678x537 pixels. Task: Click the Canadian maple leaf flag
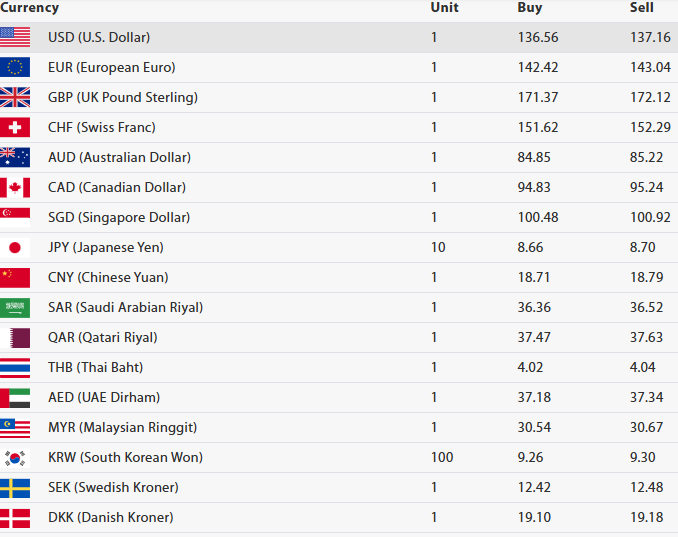coord(15,187)
